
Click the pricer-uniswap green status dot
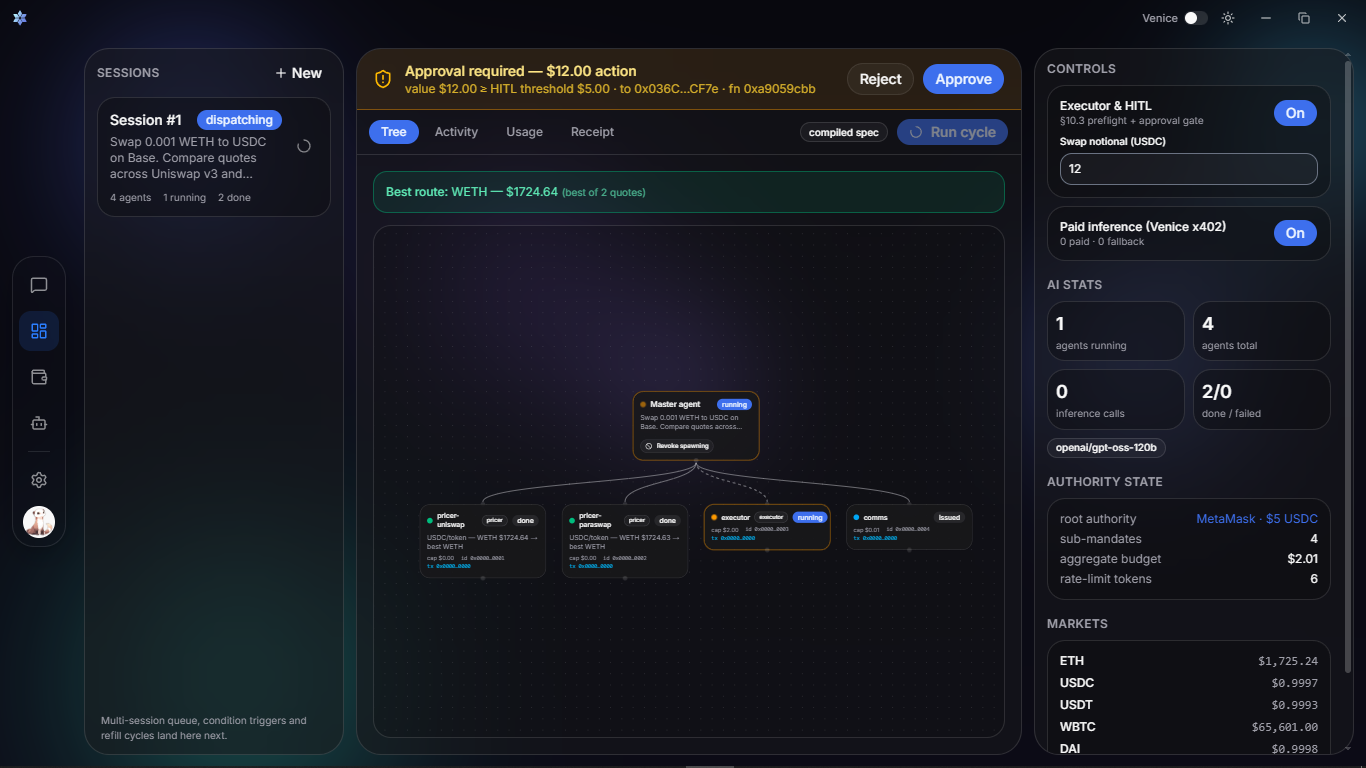(x=430, y=521)
